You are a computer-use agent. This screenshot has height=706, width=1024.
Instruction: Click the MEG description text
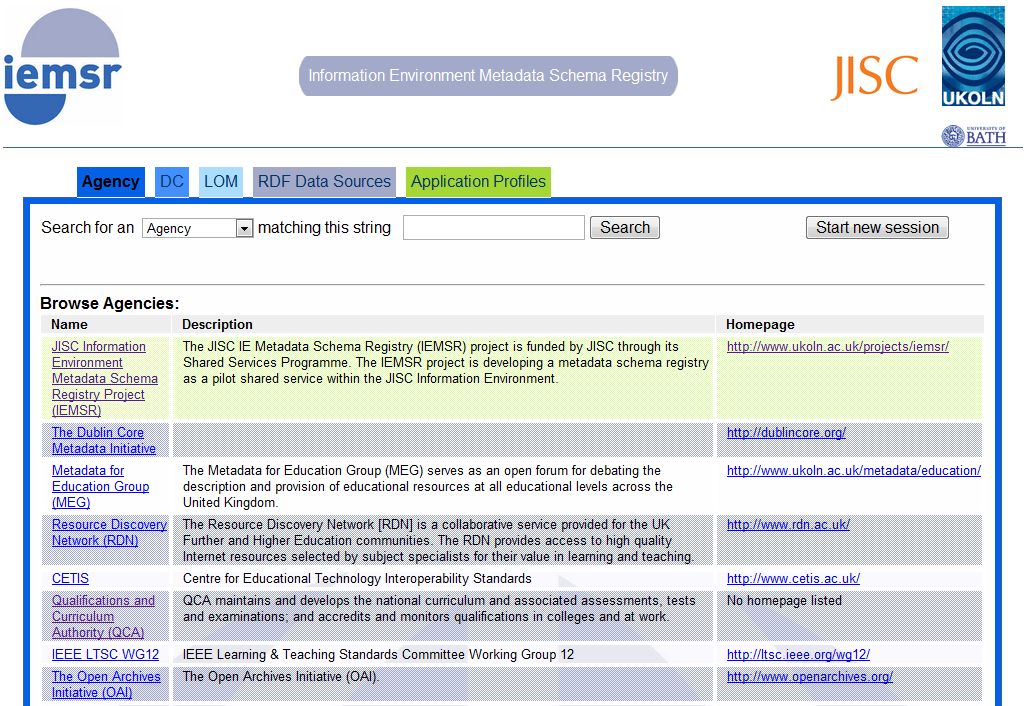pyautogui.click(x=428, y=487)
